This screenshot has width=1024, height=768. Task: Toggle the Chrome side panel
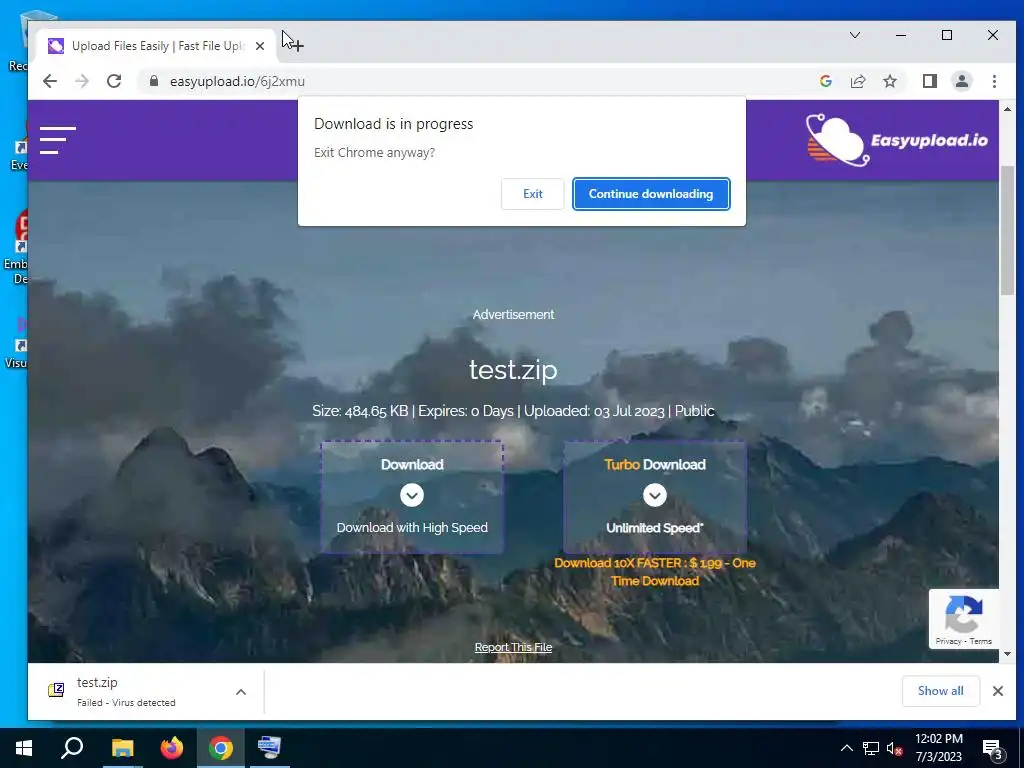pyautogui.click(x=929, y=81)
